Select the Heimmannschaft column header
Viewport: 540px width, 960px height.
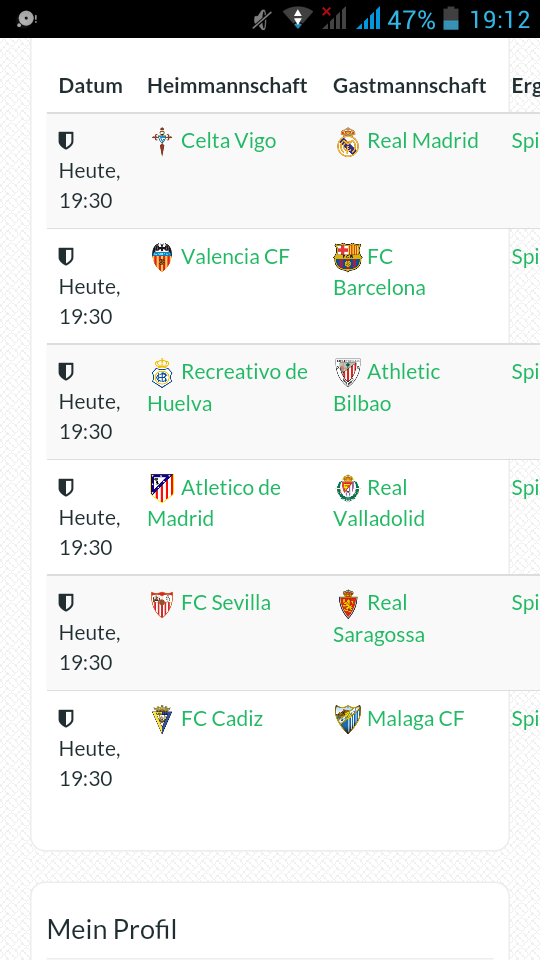227,86
